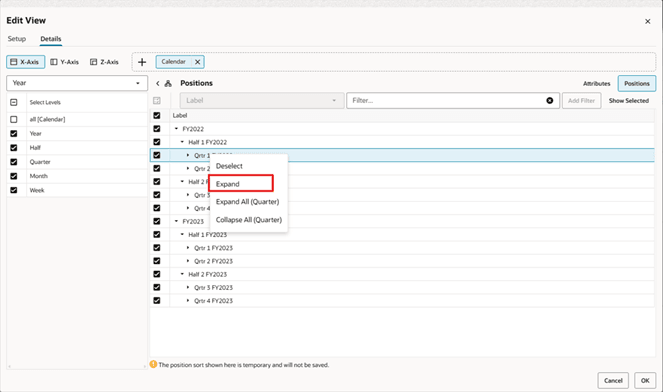Select the Calendar hierarchy chip
The image size is (663, 392).
tap(174, 62)
